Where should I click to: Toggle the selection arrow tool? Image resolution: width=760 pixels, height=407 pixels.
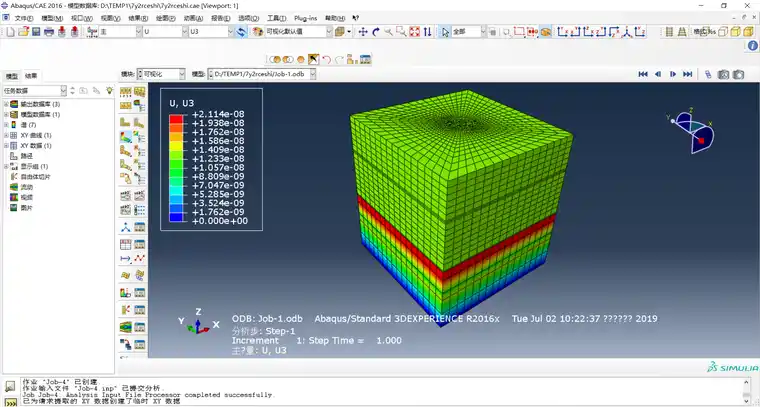(x=445, y=32)
